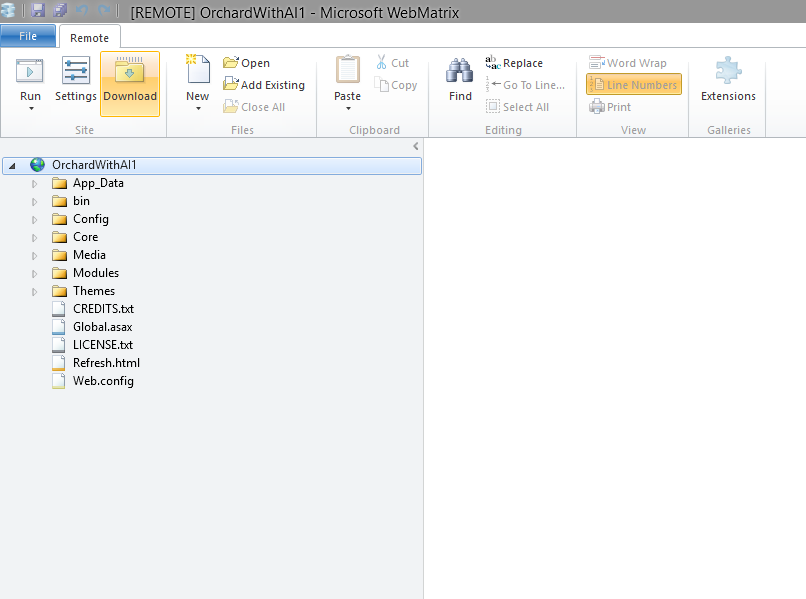
Task: Expand the App_Data folder
Action: (x=34, y=184)
